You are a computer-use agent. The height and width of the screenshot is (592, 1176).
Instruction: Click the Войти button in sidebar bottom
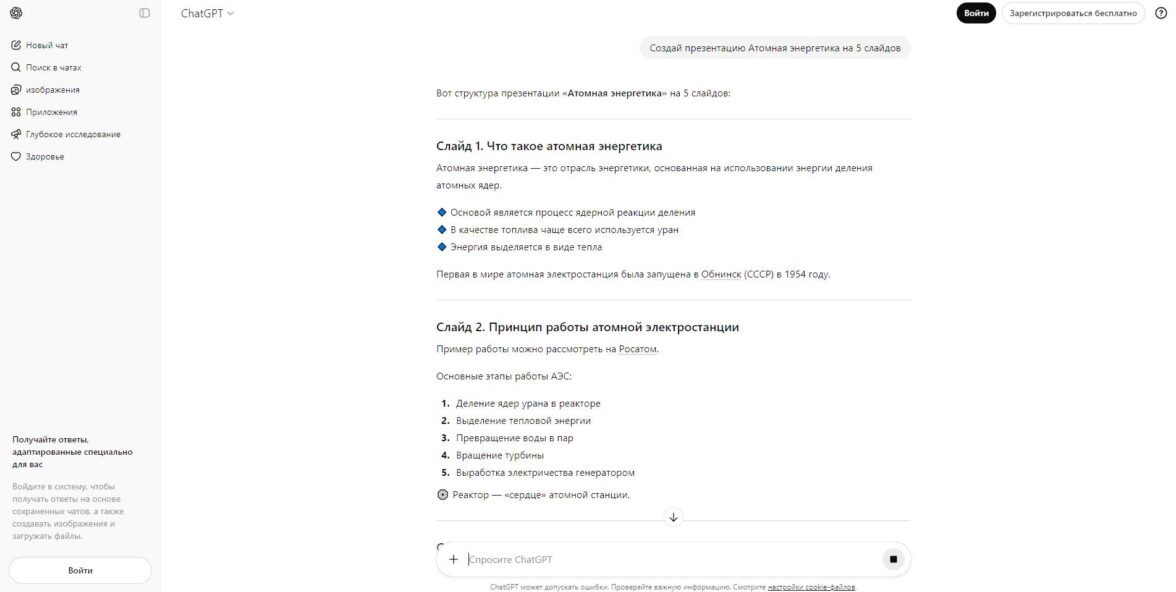pyautogui.click(x=80, y=570)
